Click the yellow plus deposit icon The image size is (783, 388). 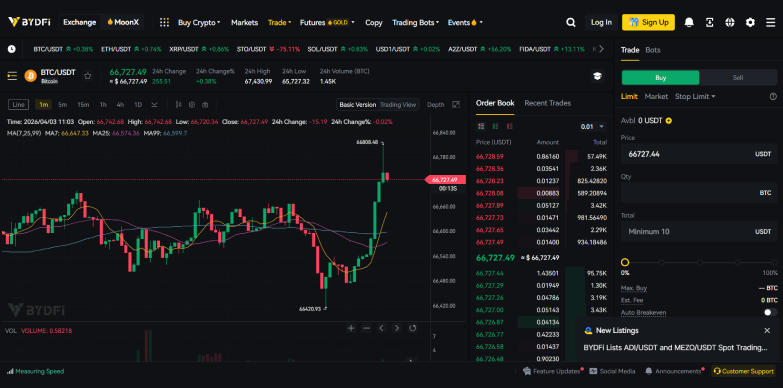pos(669,120)
